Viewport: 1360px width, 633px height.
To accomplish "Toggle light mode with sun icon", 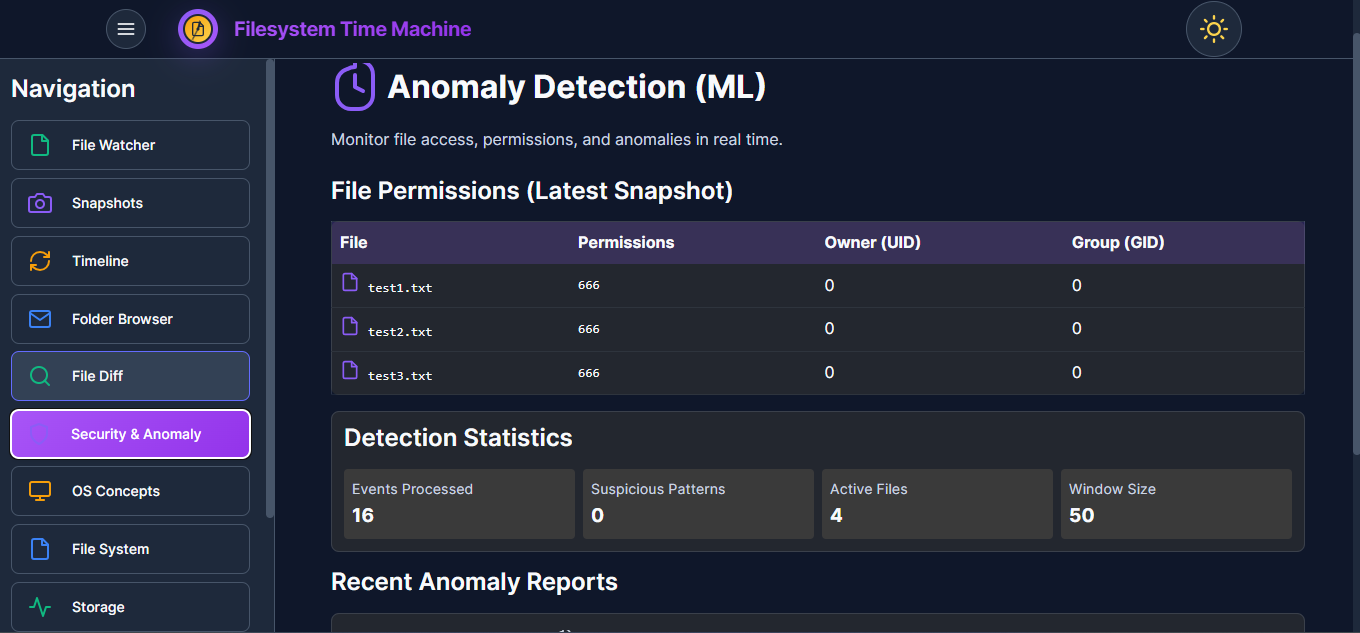I will [x=1213, y=29].
